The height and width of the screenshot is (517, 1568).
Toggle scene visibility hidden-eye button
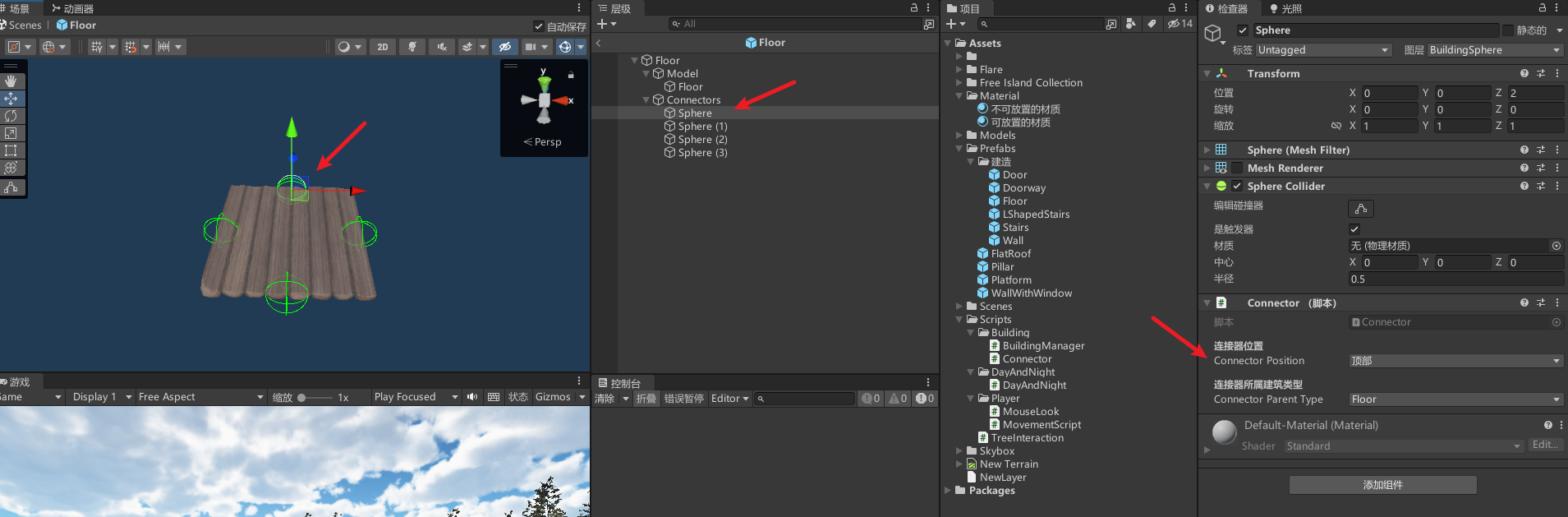[505, 47]
